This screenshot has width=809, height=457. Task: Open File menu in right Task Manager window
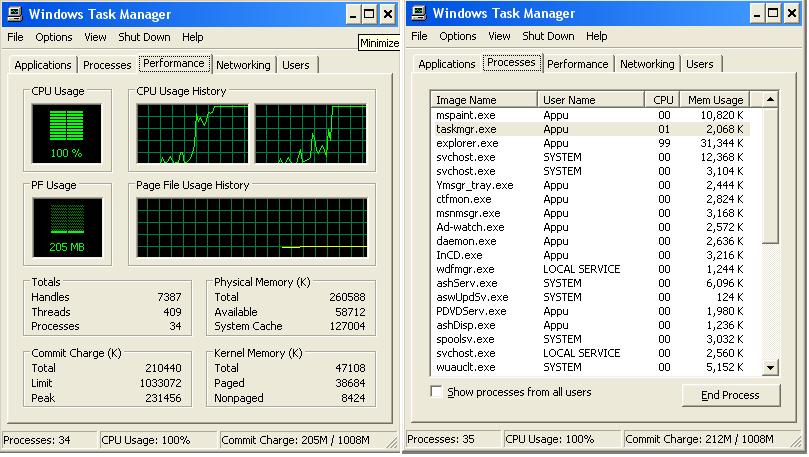(419, 36)
